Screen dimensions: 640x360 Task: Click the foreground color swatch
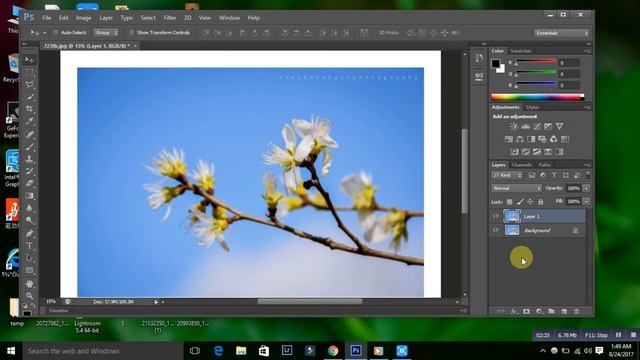point(496,64)
